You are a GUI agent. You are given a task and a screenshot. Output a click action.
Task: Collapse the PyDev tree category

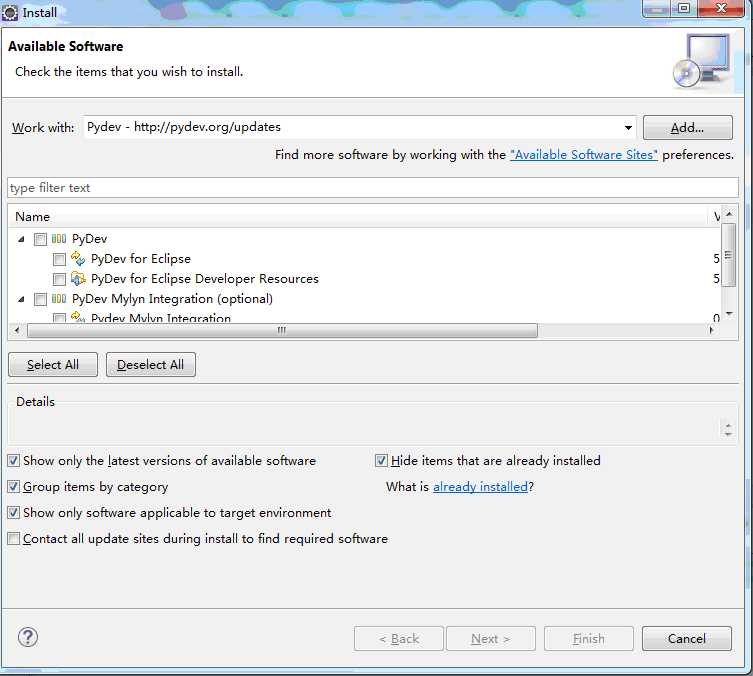tap(21, 239)
